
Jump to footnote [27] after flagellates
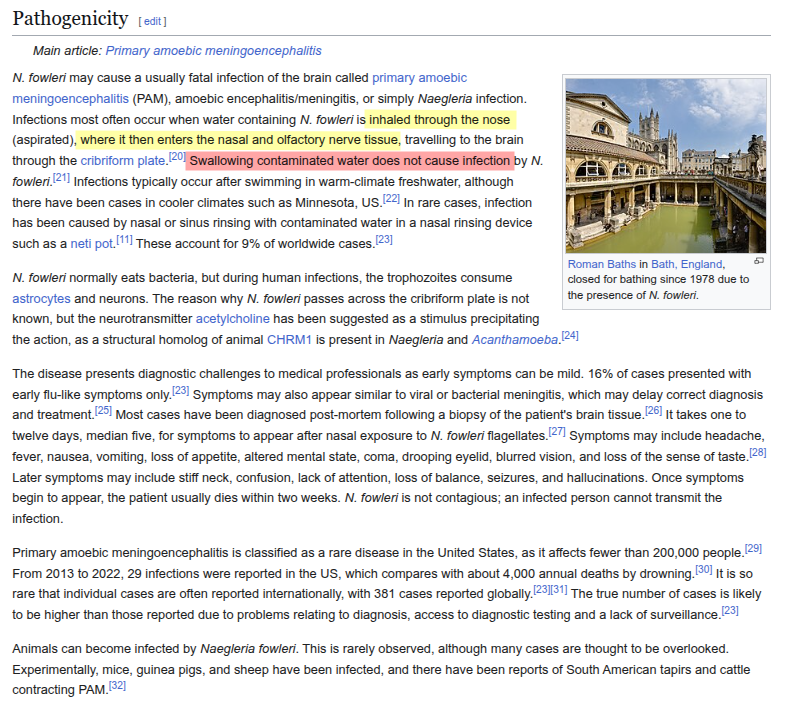pyautogui.click(x=557, y=432)
